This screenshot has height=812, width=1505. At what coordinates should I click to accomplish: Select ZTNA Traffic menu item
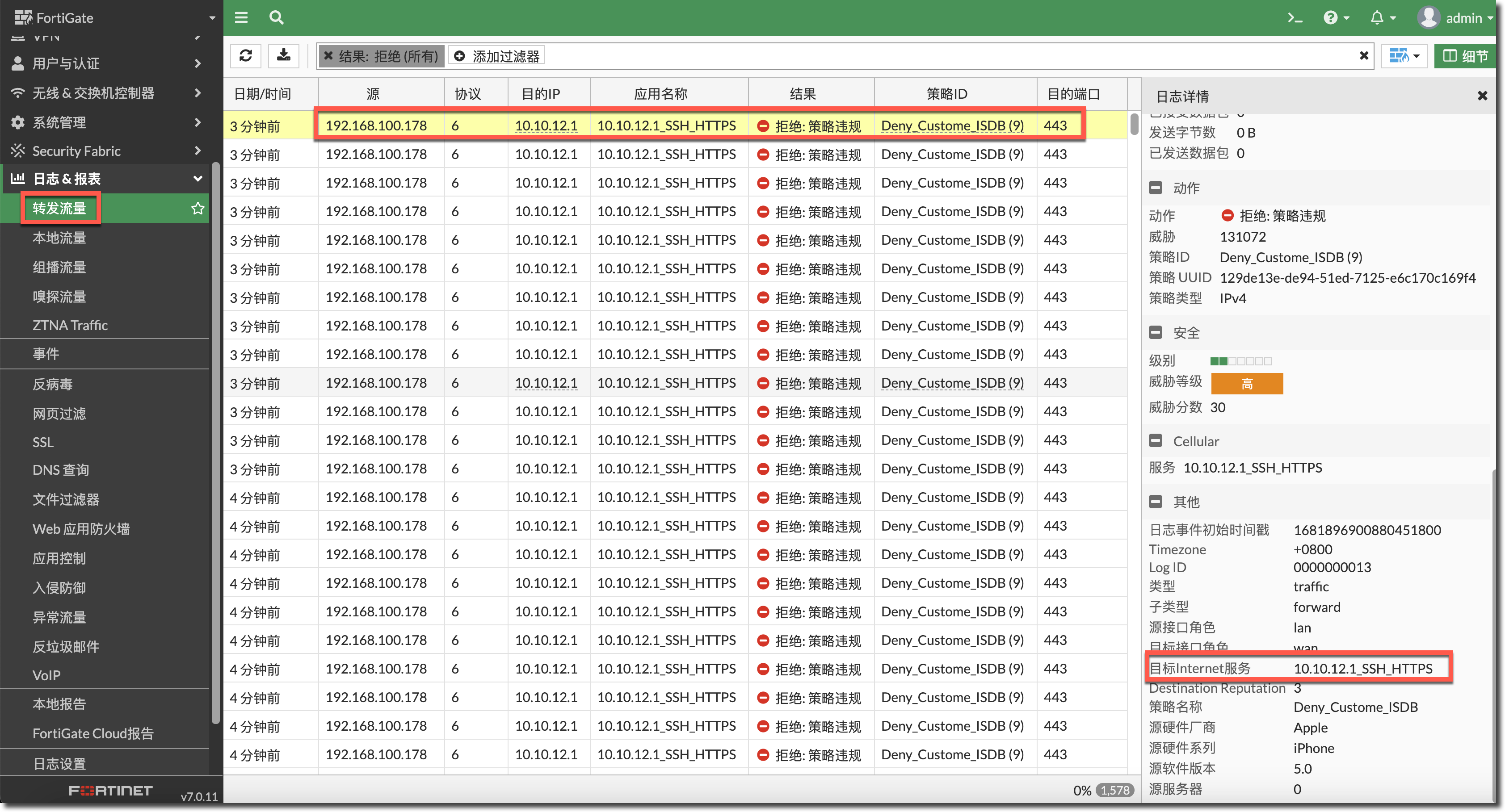pyautogui.click(x=70, y=326)
